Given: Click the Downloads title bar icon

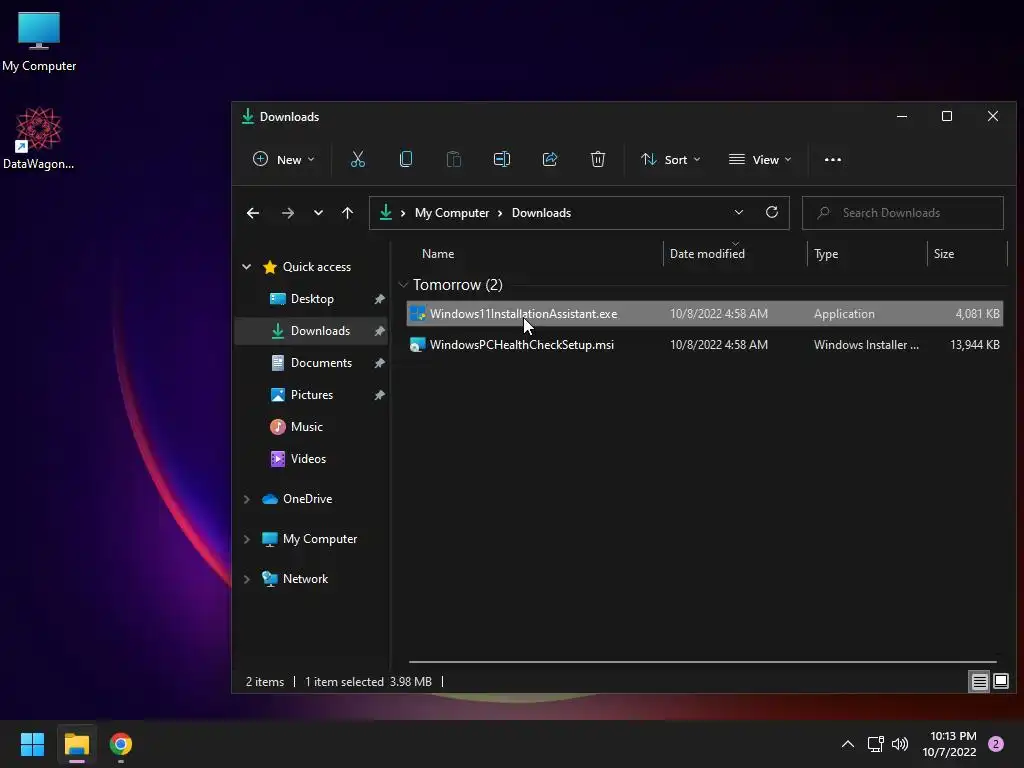Looking at the screenshot, I should point(248,116).
